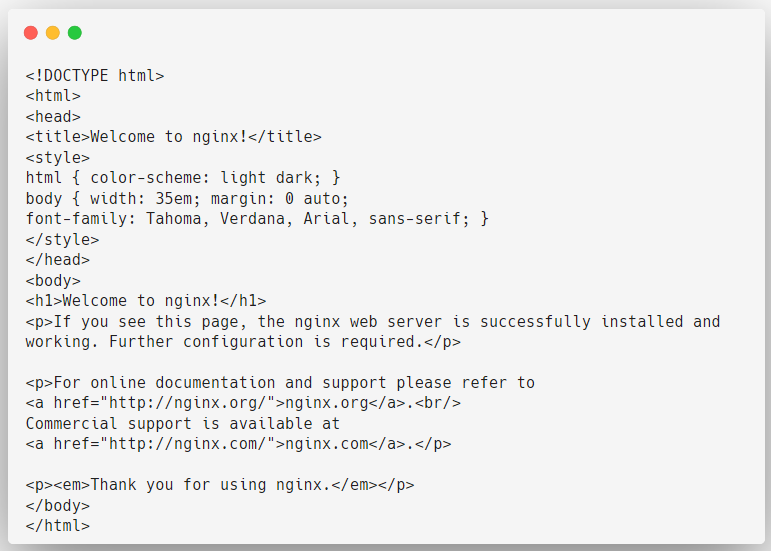The height and width of the screenshot is (551, 771).
Task: Click the closing </head> tag
Action: [58, 260]
